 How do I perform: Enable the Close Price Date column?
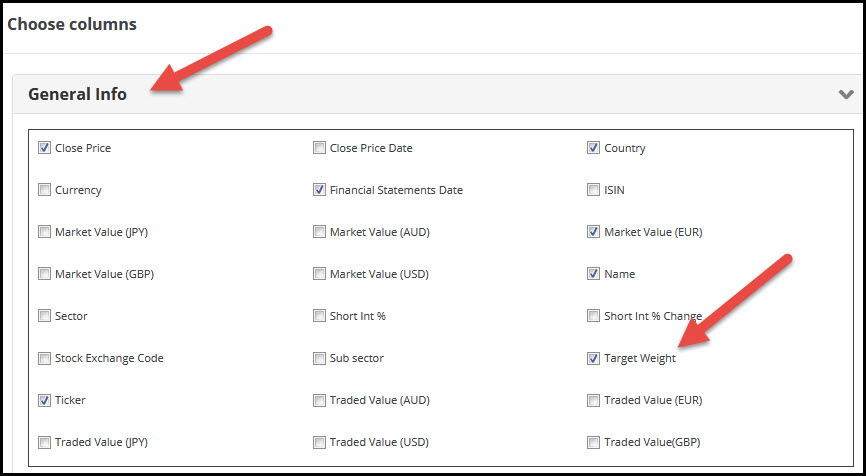click(x=319, y=148)
